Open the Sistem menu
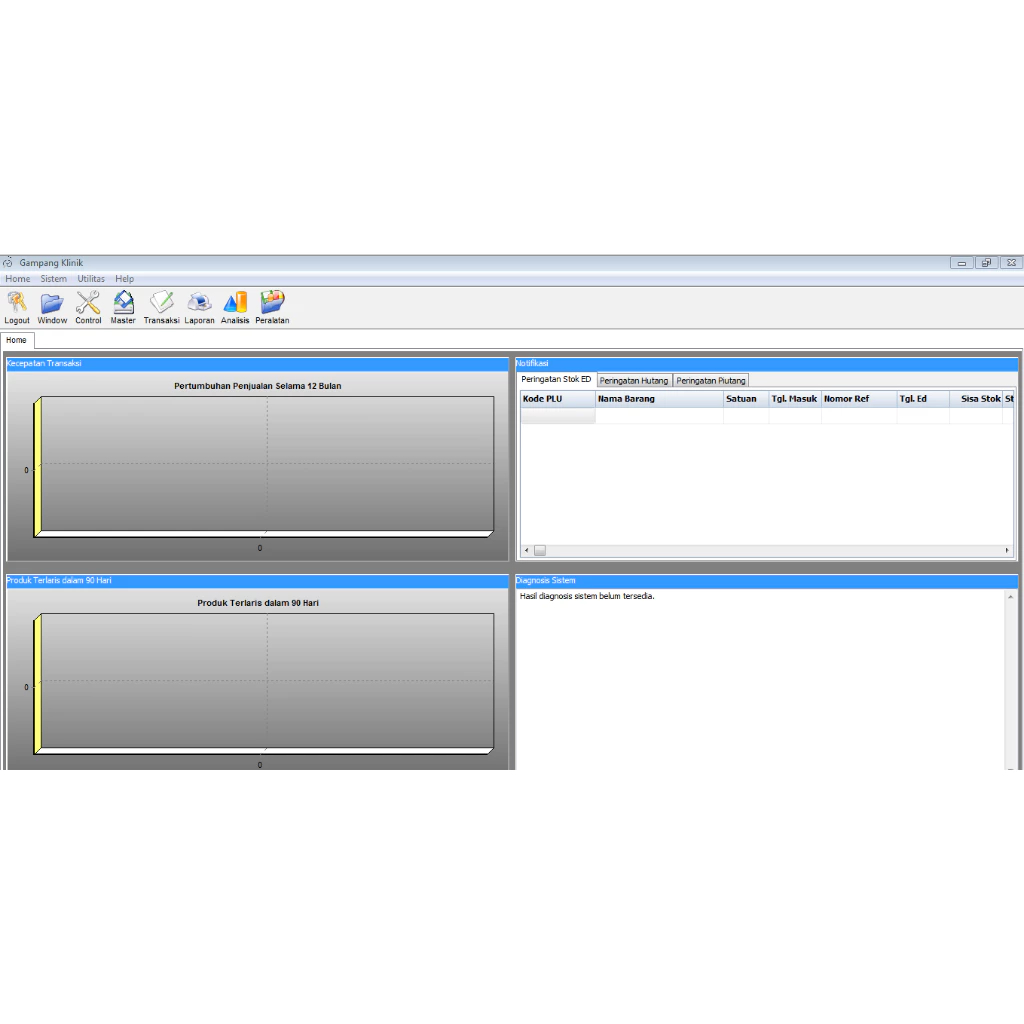This screenshot has height=1024, width=1024. point(54,279)
